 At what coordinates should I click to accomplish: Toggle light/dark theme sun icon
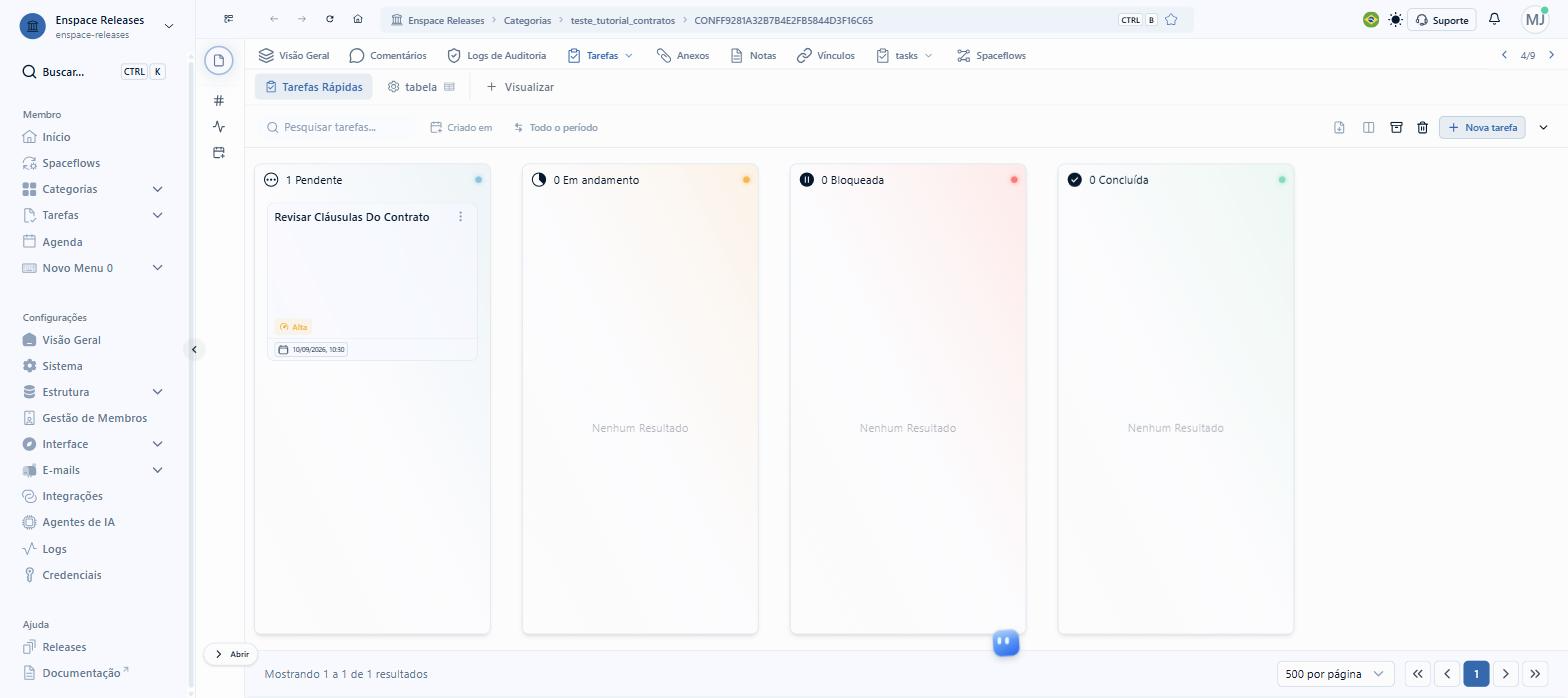(1395, 20)
